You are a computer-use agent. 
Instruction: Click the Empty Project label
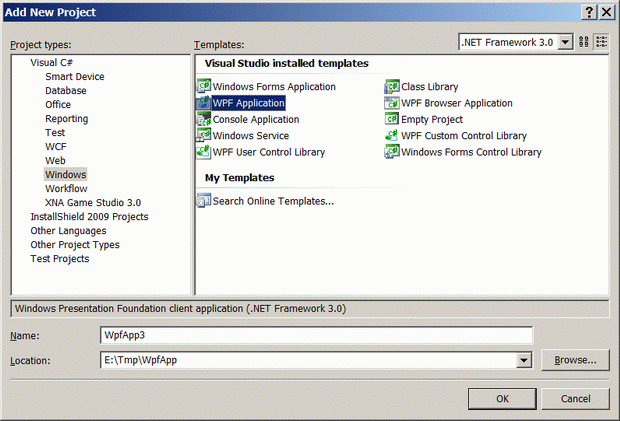tap(432, 119)
